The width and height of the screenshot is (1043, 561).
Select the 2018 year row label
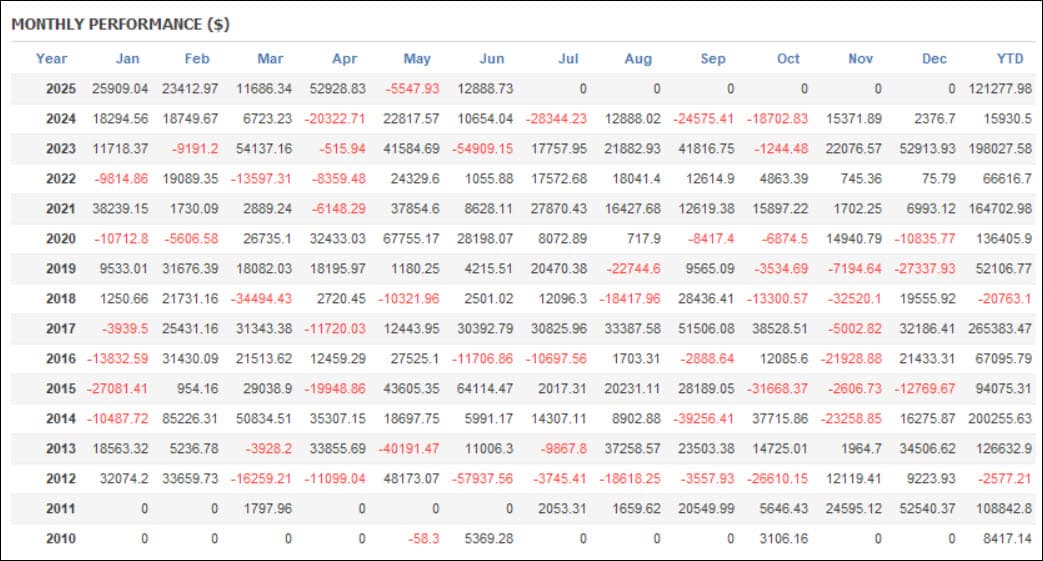tap(61, 298)
